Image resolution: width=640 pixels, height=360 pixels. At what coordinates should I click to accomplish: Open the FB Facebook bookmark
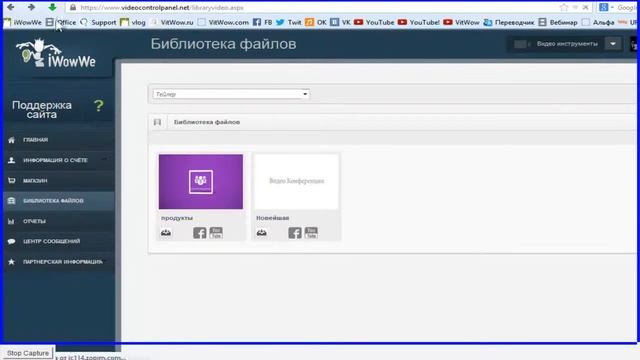click(x=262, y=22)
